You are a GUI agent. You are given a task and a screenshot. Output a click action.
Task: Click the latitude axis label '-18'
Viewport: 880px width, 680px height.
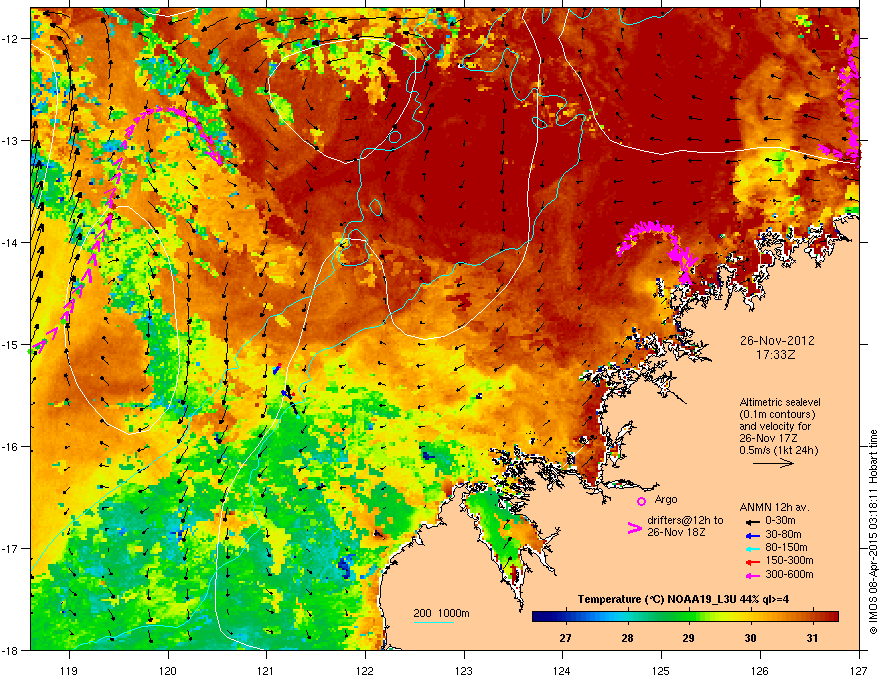[x=10, y=650]
